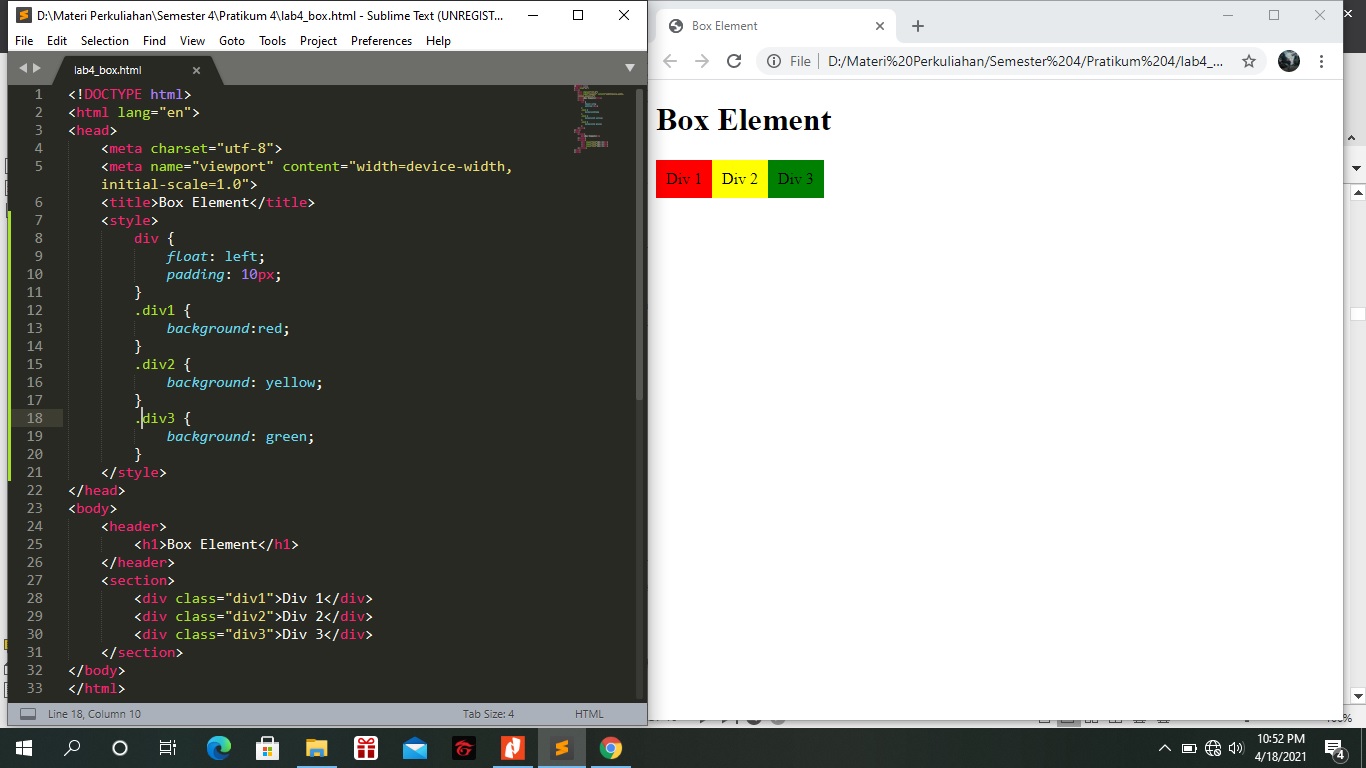This screenshot has height=768, width=1366.
Task: Bookmark the page using the star icon
Action: click(x=1248, y=61)
